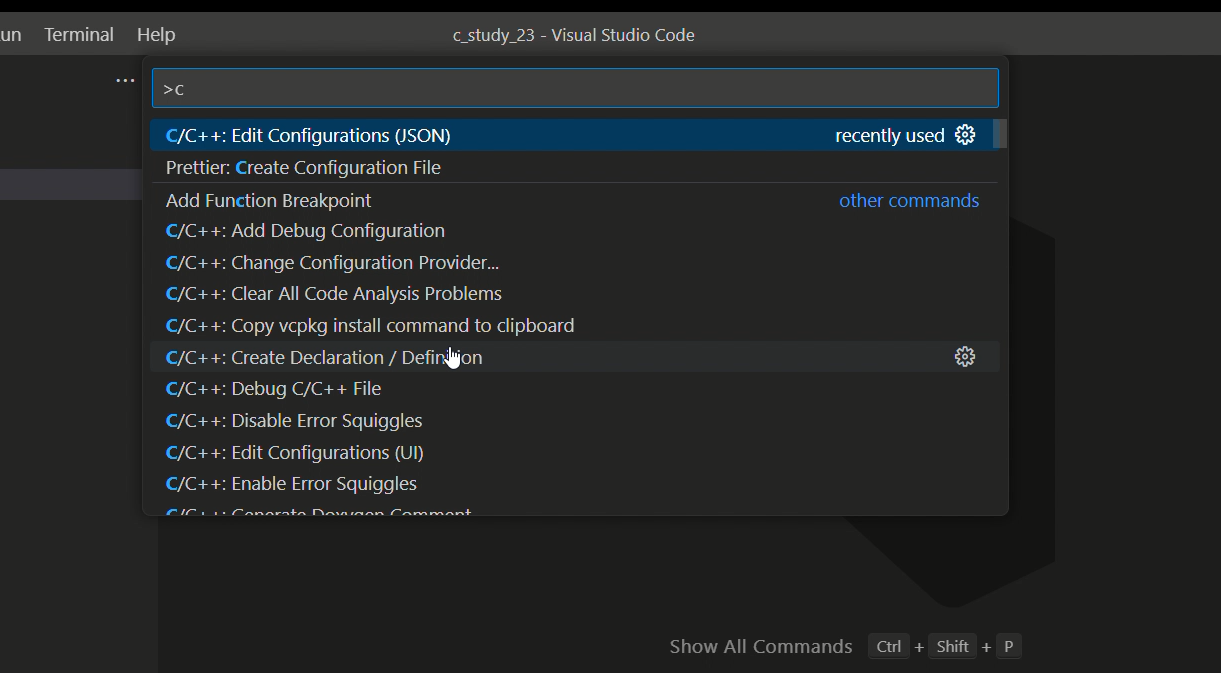Select C/C++: Debug C/C++ File
Viewport: 1221px width, 673px height.
(575, 388)
